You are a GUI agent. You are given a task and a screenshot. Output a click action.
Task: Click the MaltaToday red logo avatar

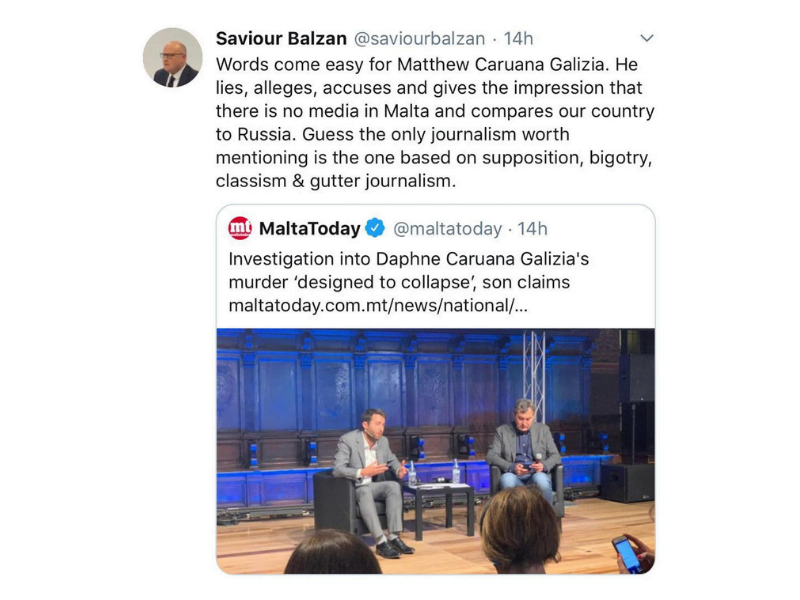coord(240,228)
